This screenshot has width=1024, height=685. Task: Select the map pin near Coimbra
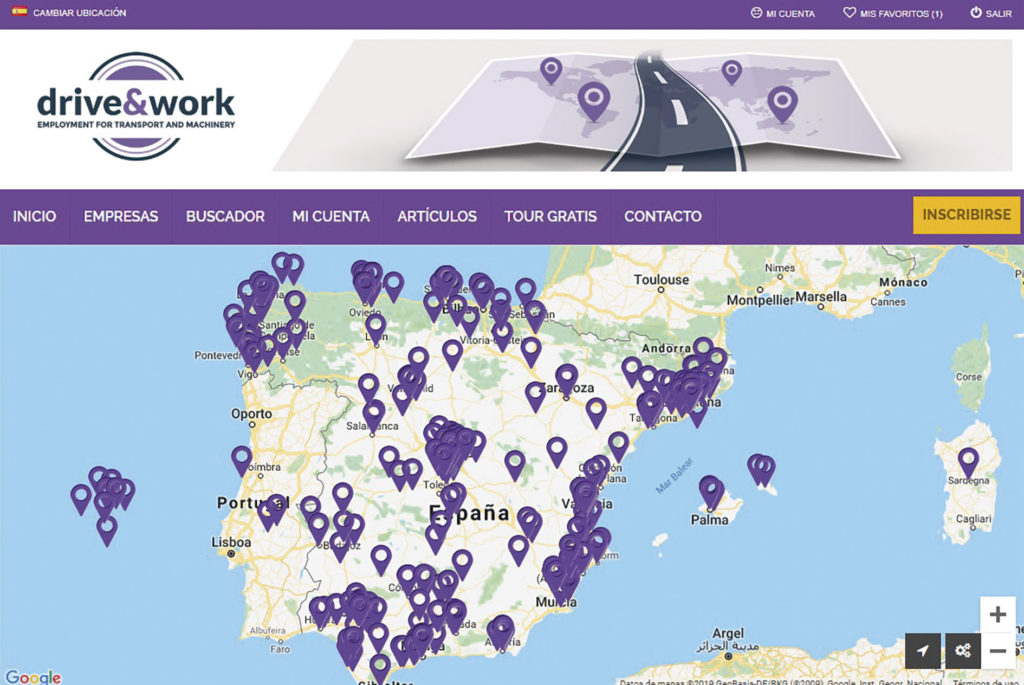tap(242, 460)
